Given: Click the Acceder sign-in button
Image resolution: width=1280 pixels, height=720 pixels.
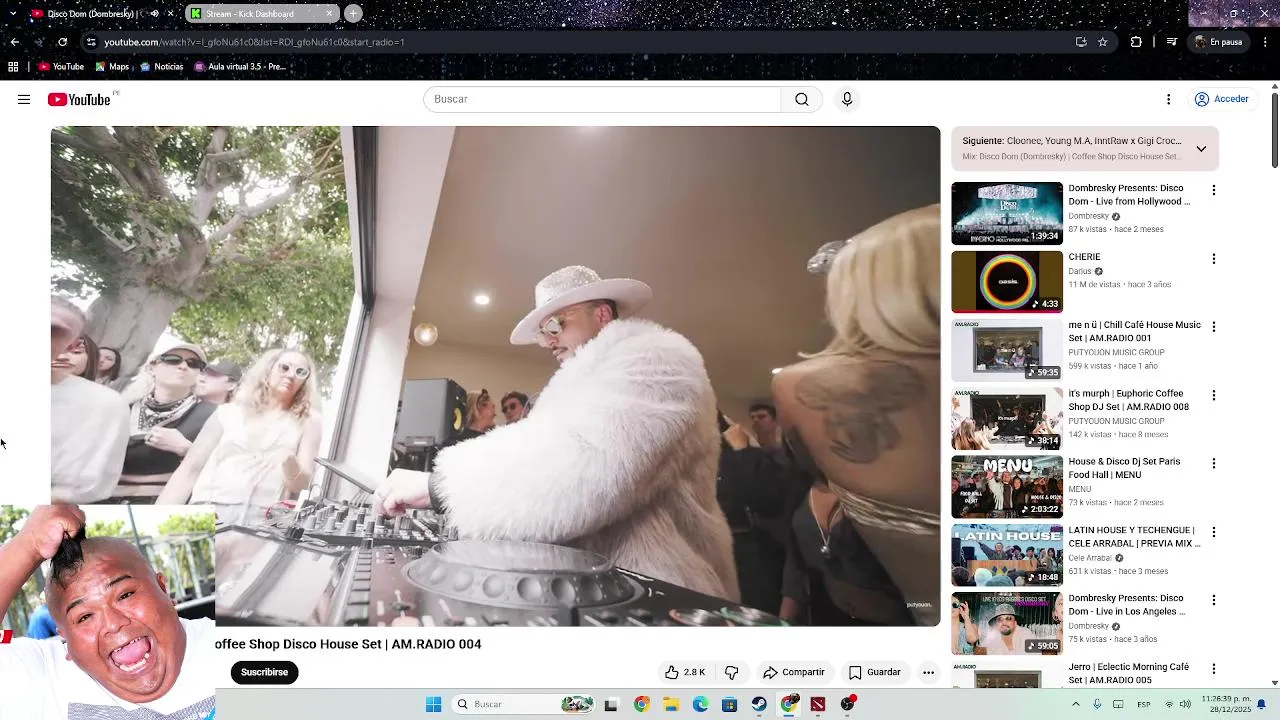Looking at the screenshot, I should coord(1221,99).
